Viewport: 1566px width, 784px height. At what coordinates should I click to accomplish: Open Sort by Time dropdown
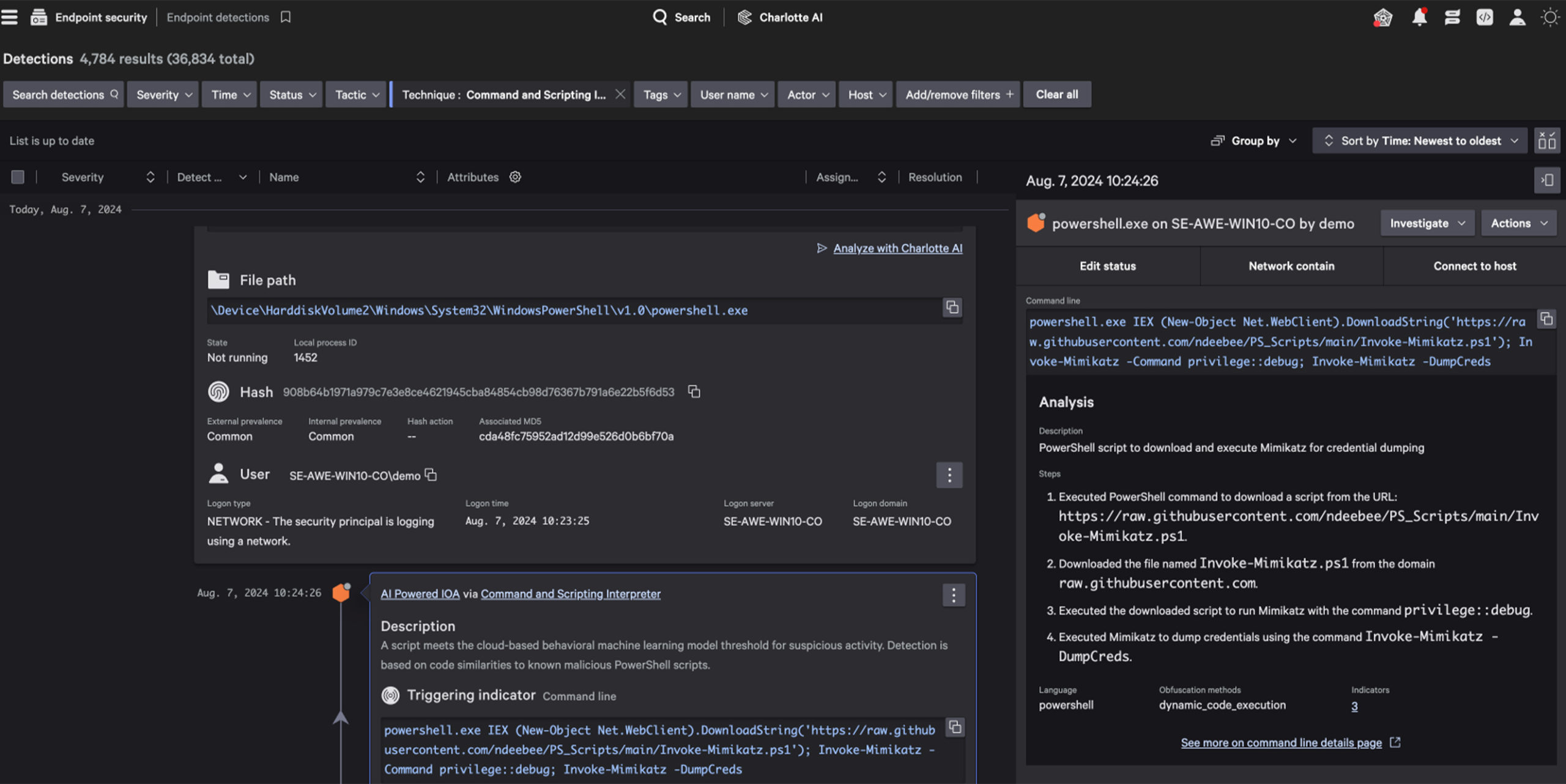(1420, 141)
